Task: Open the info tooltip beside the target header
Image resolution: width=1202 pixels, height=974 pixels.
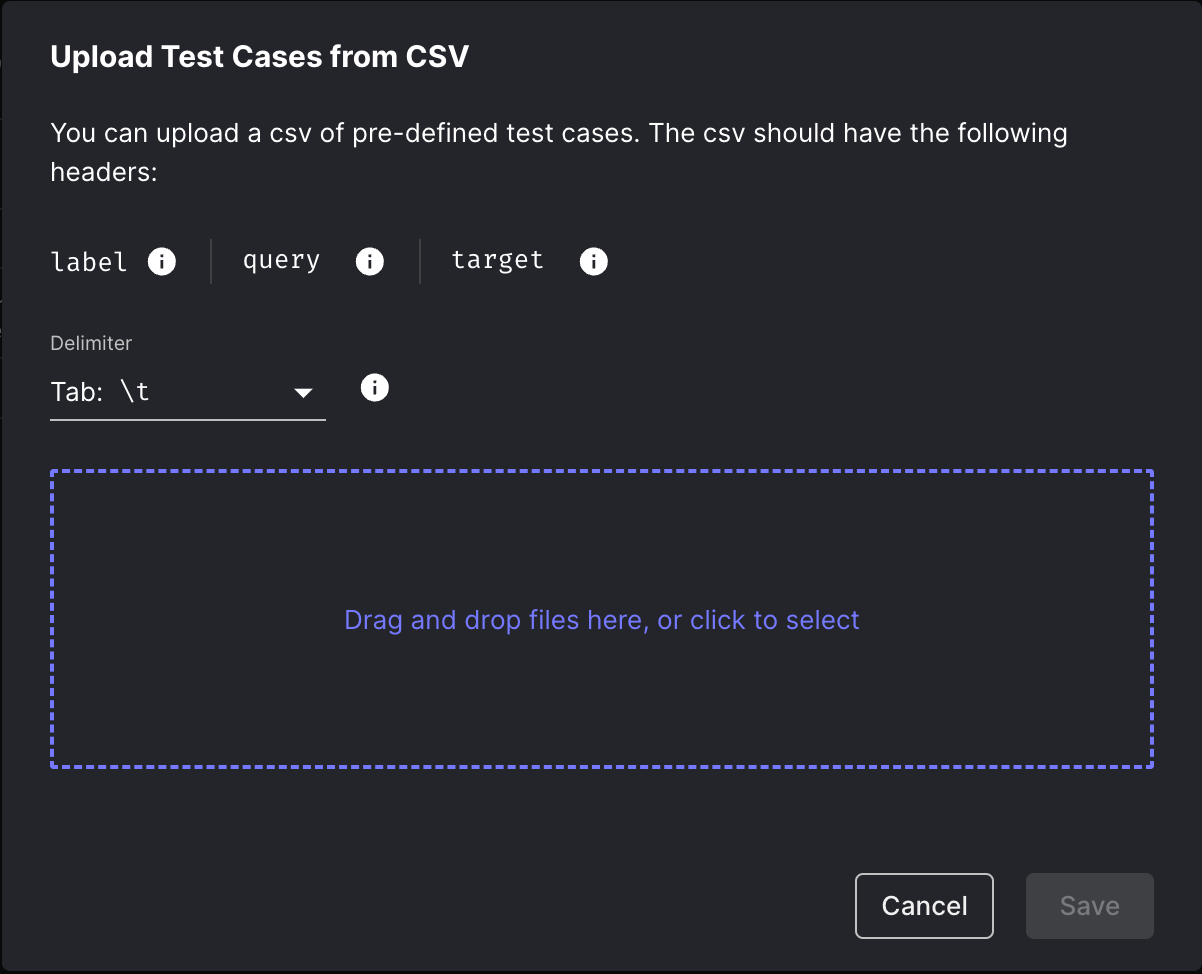Action: (x=593, y=261)
